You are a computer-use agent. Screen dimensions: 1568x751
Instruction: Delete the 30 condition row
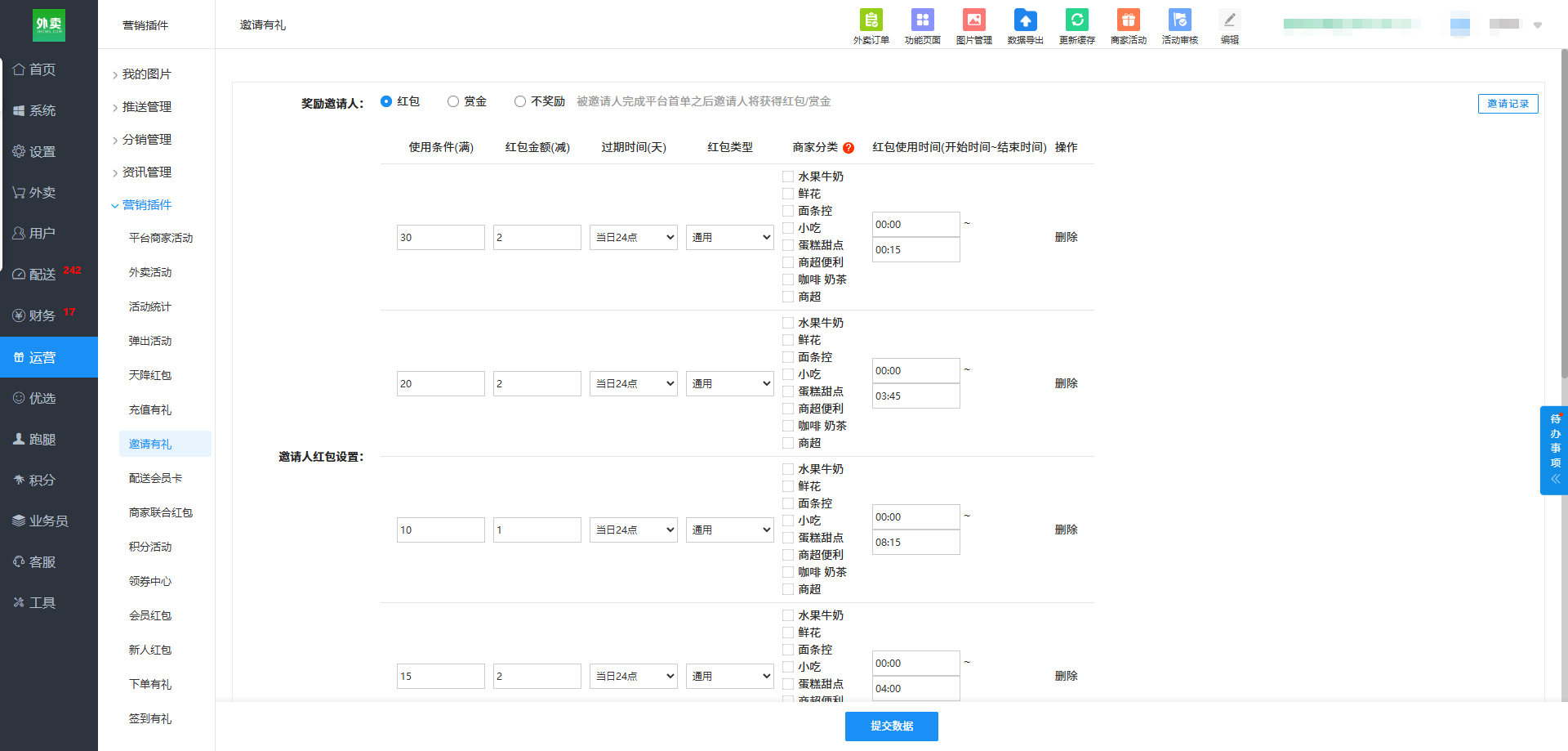1066,237
